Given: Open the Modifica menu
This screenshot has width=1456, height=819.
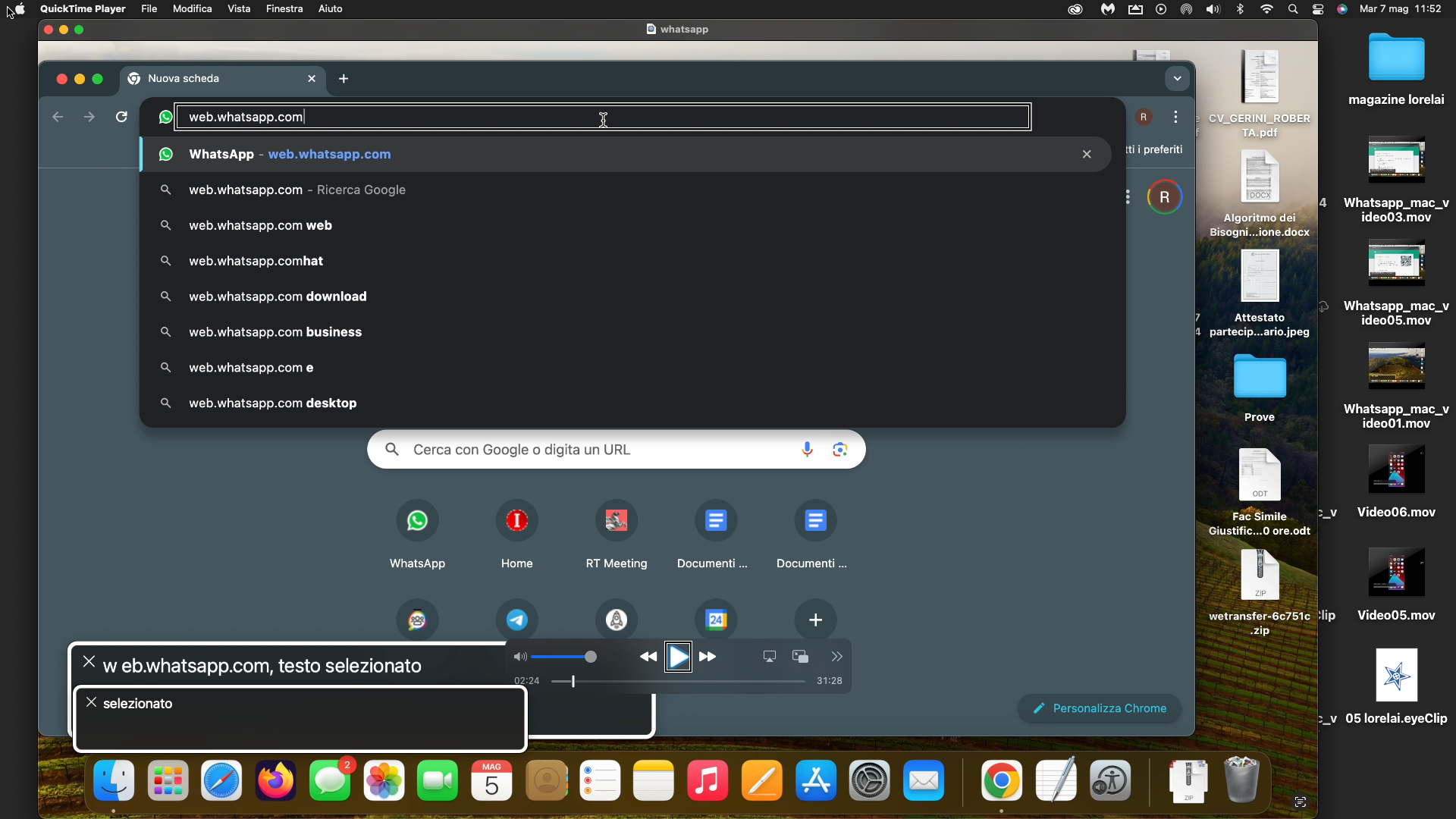Looking at the screenshot, I should pos(192,8).
